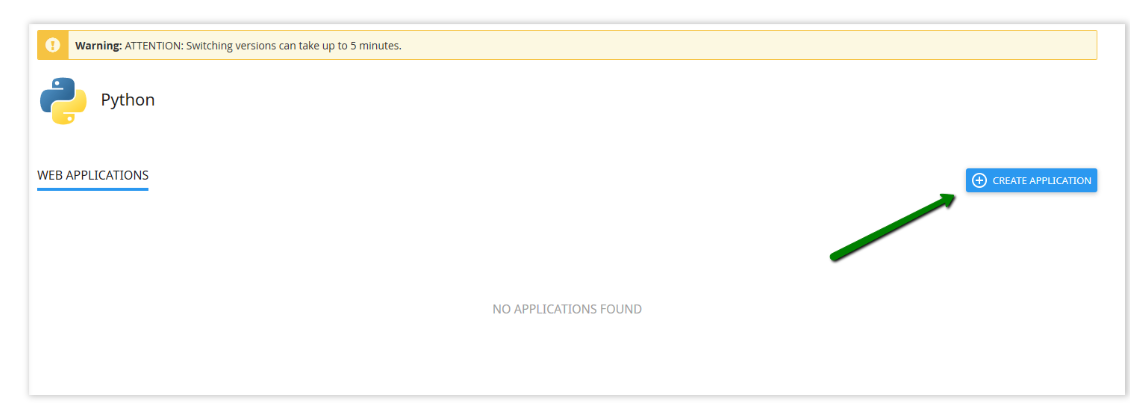Viewport: 1130px width, 403px height.
Task: Click the yellow warning exclamation icon
Action: coord(53,45)
